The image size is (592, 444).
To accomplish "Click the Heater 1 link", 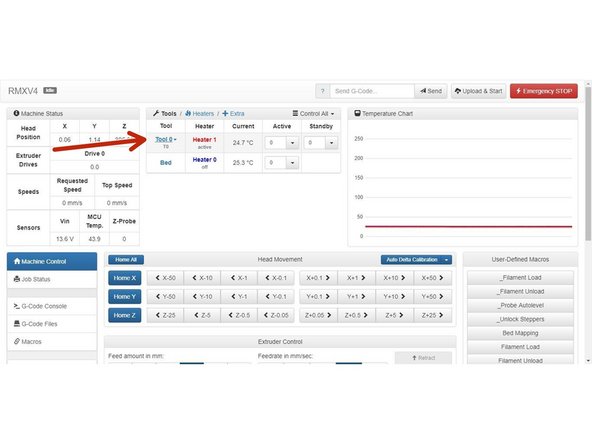I will coord(204,140).
